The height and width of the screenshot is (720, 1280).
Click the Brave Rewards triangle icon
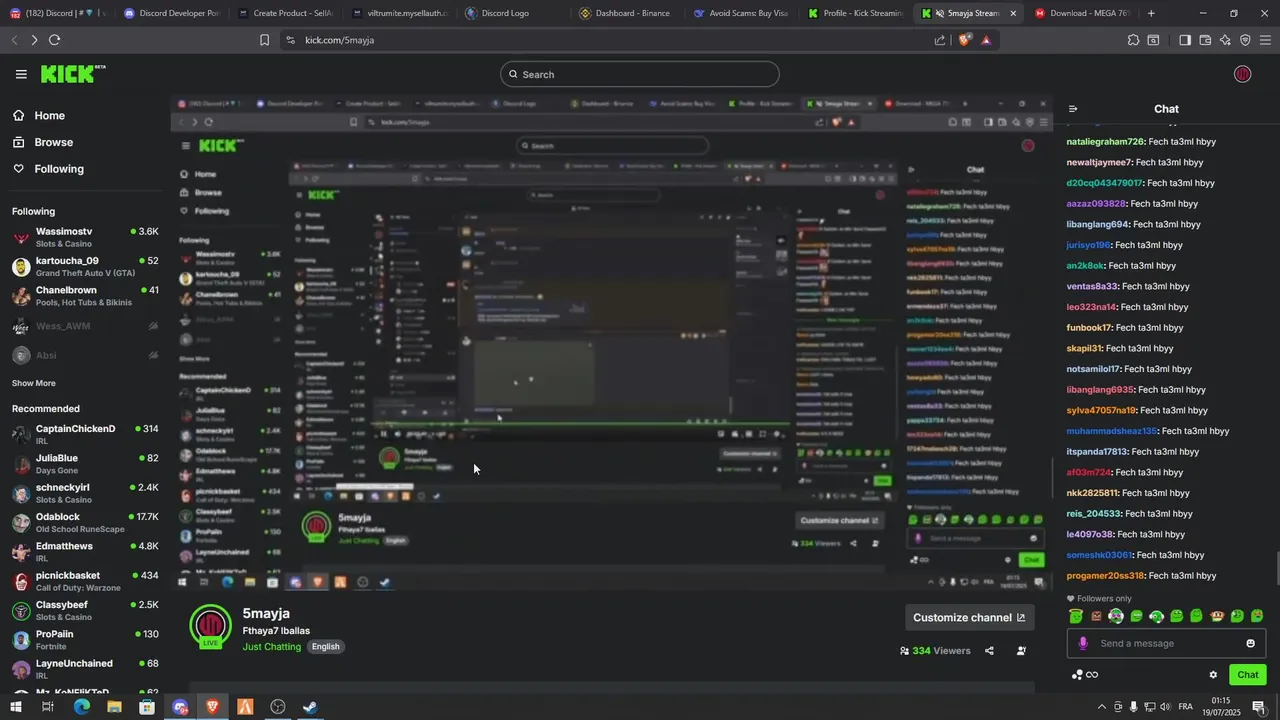tap(986, 40)
